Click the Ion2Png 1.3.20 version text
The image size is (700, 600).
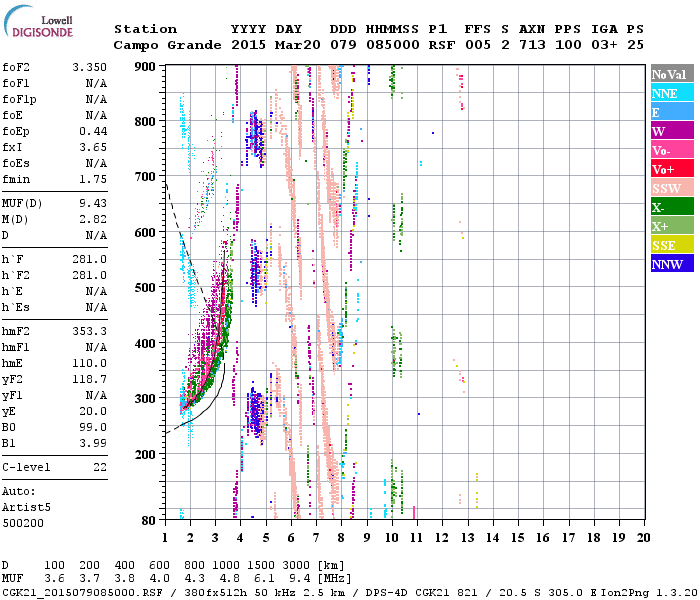[x=649, y=592]
